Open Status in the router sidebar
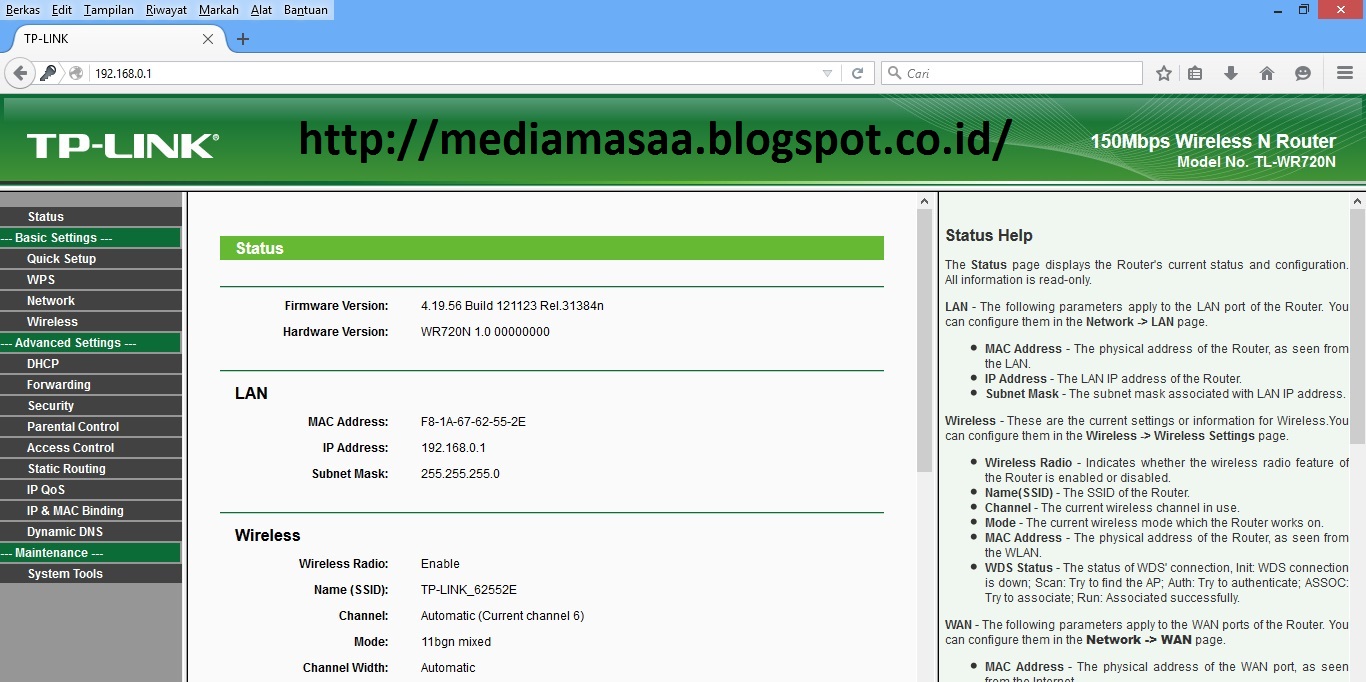Image resolution: width=1366 pixels, height=682 pixels. (x=91, y=217)
